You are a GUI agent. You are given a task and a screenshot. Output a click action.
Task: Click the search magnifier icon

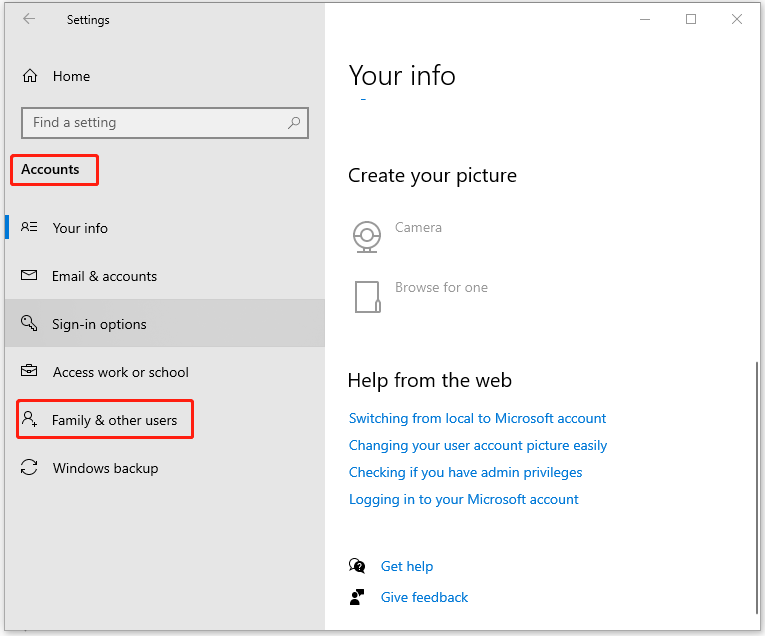tap(294, 123)
